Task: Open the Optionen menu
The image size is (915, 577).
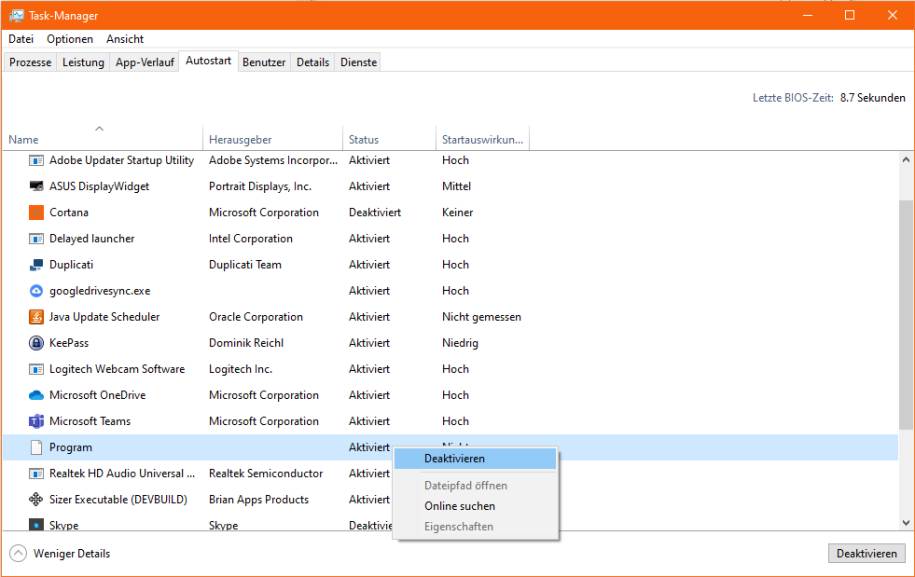Action: pos(68,39)
